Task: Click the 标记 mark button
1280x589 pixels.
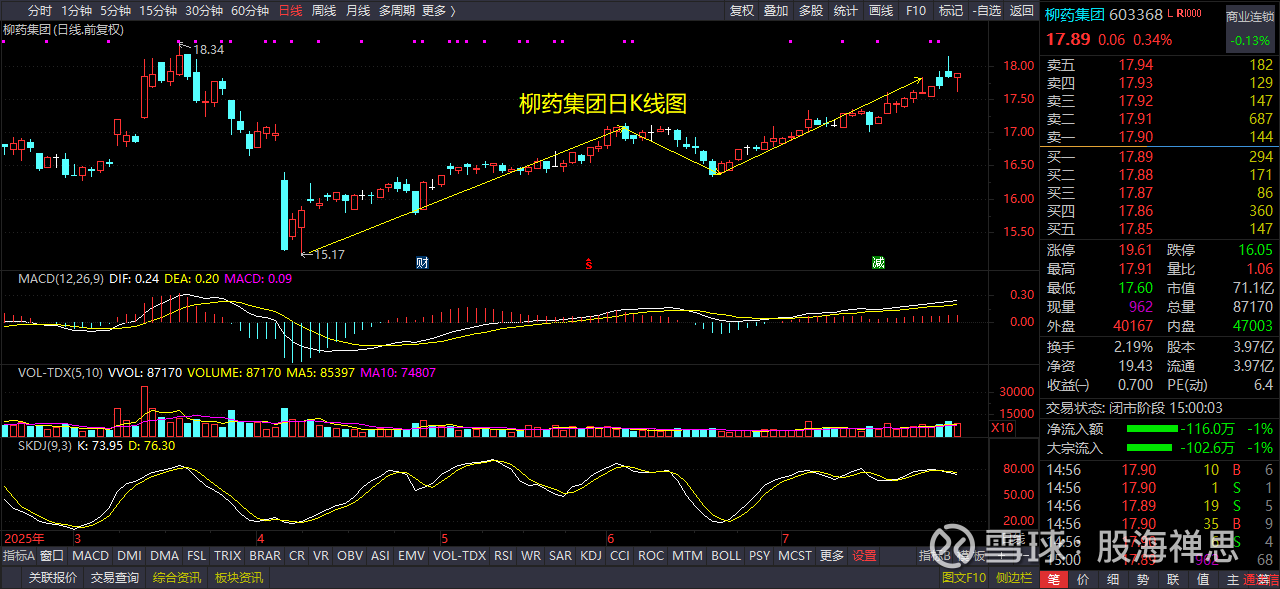Action: tap(951, 11)
